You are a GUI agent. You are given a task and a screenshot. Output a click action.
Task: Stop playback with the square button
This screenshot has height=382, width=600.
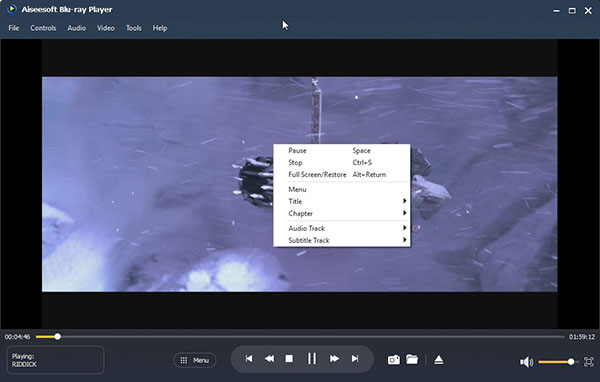[x=289, y=359]
